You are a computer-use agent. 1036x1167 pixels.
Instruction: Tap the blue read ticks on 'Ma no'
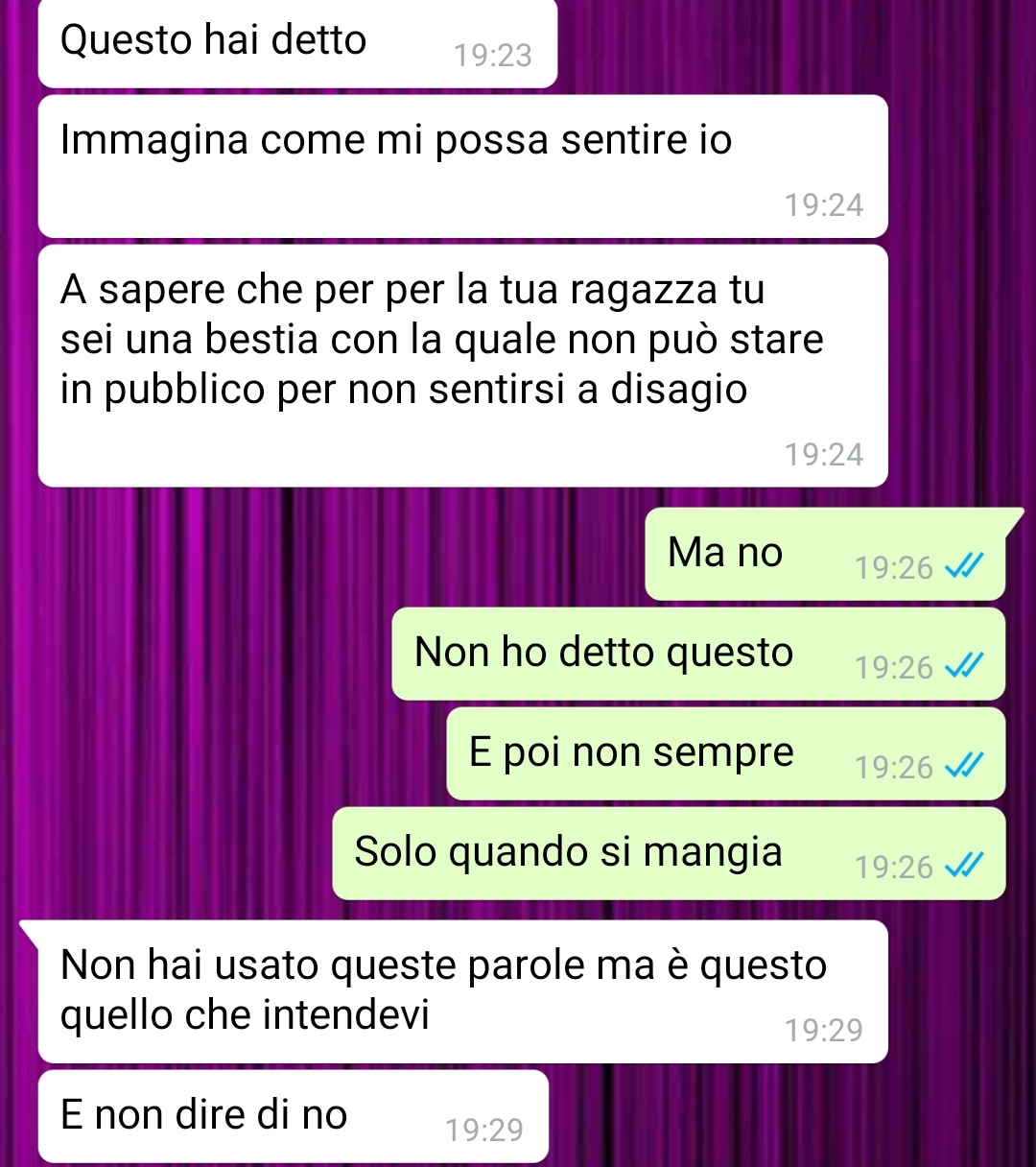coord(963,568)
